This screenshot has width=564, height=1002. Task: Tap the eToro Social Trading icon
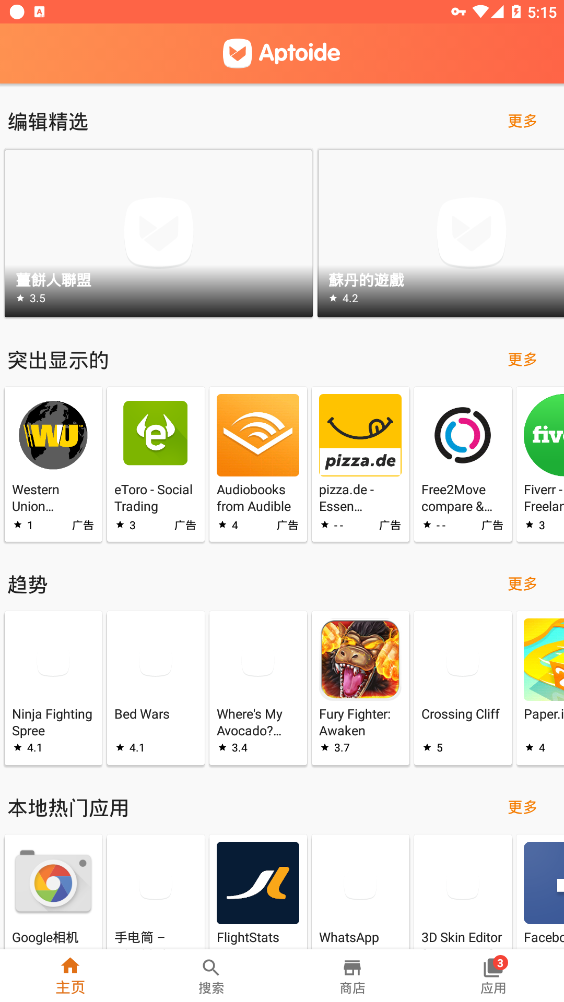coord(155,435)
